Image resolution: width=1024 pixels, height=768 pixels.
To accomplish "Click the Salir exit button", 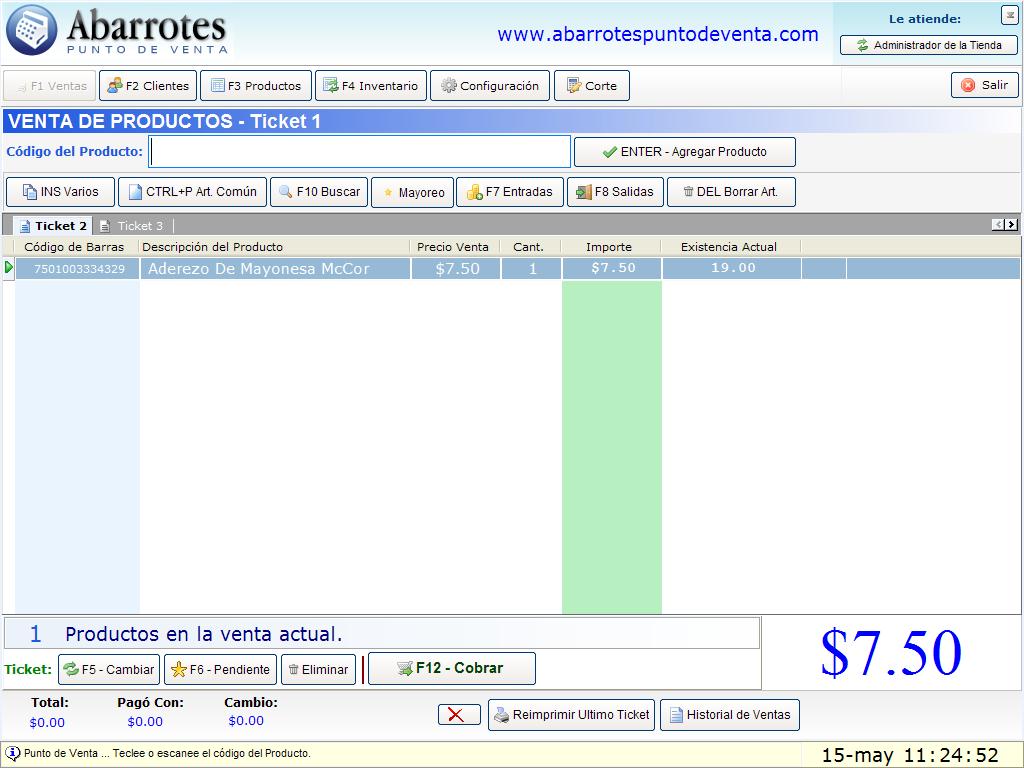I will (984, 85).
